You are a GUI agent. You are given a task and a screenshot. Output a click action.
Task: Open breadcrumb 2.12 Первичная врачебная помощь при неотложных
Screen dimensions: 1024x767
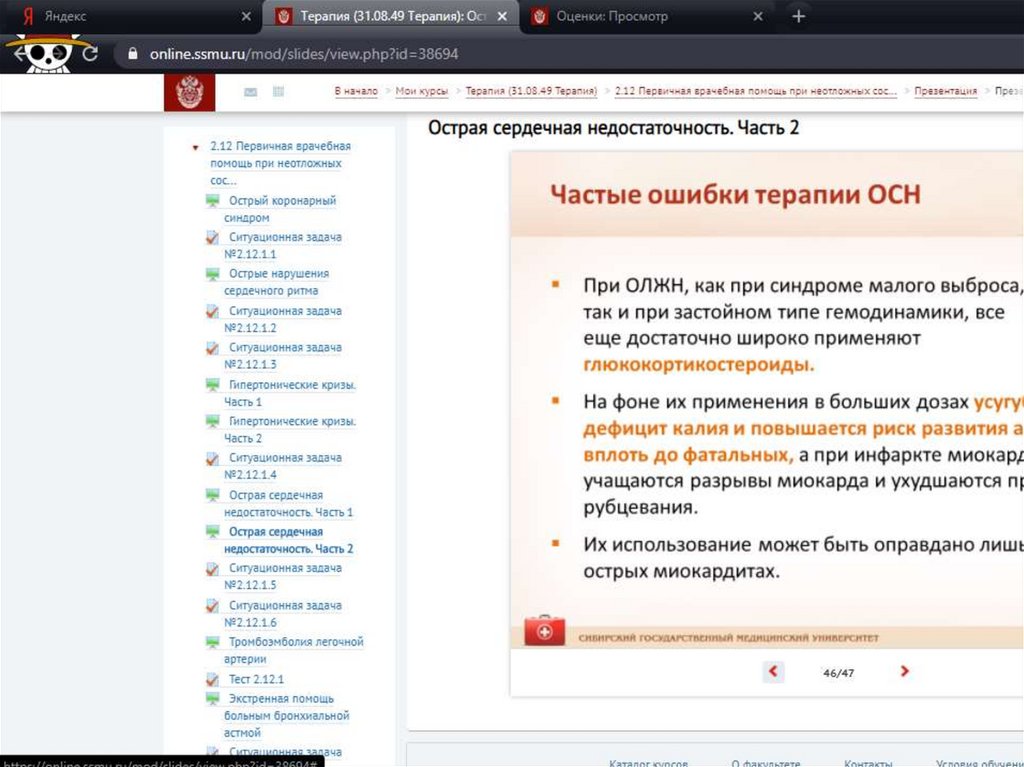point(756,91)
